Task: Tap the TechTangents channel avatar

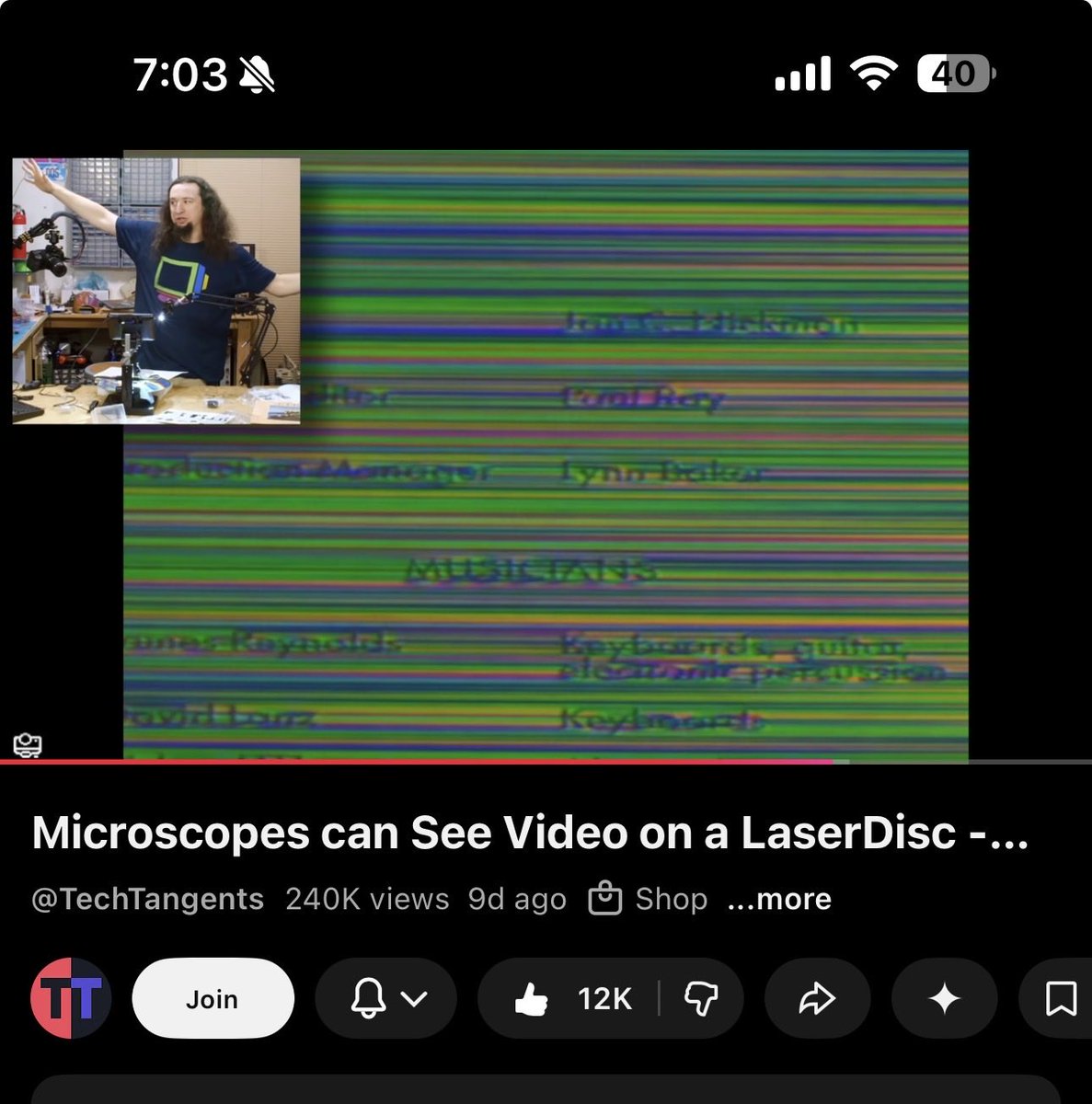Action: tap(71, 998)
